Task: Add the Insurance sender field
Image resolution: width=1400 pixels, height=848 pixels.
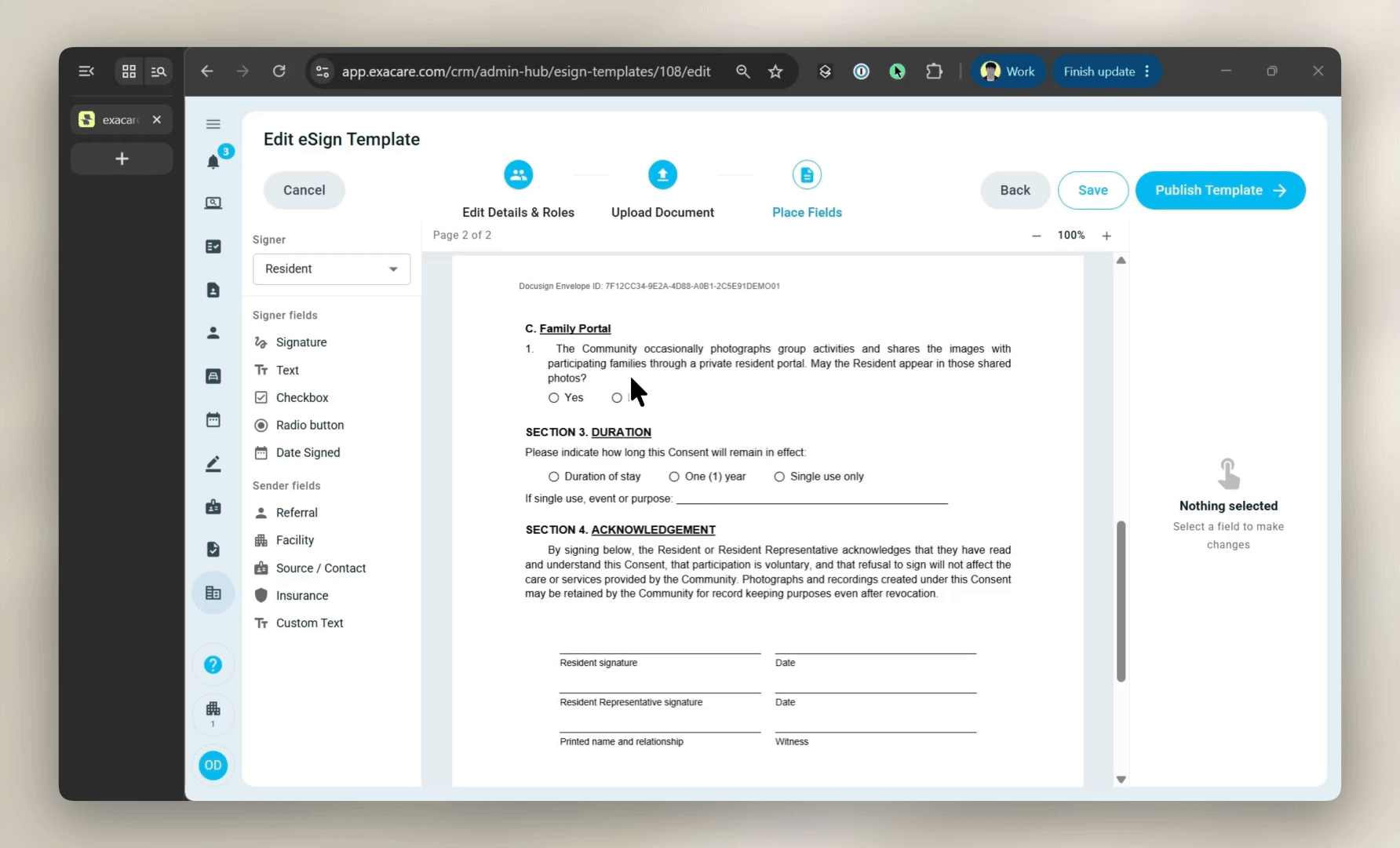Action: (x=291, y=595)
